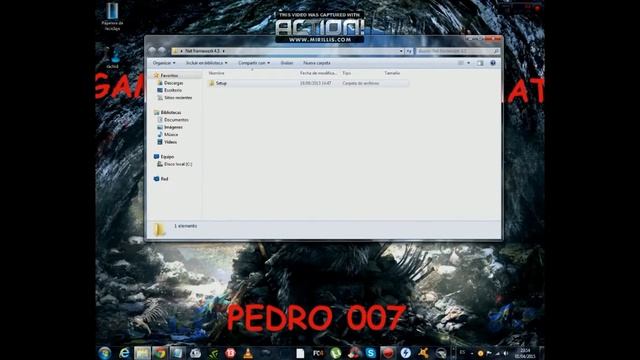Select Equipo in navigation pane
Screen dimensions: 640x360
tap(167, 157)
